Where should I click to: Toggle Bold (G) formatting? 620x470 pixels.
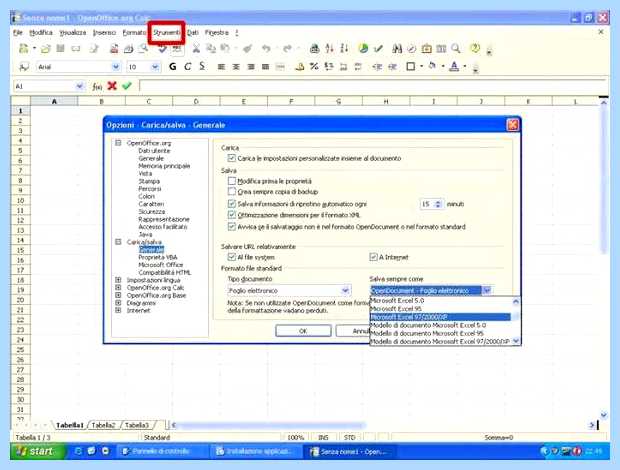[x=172, y=67]
